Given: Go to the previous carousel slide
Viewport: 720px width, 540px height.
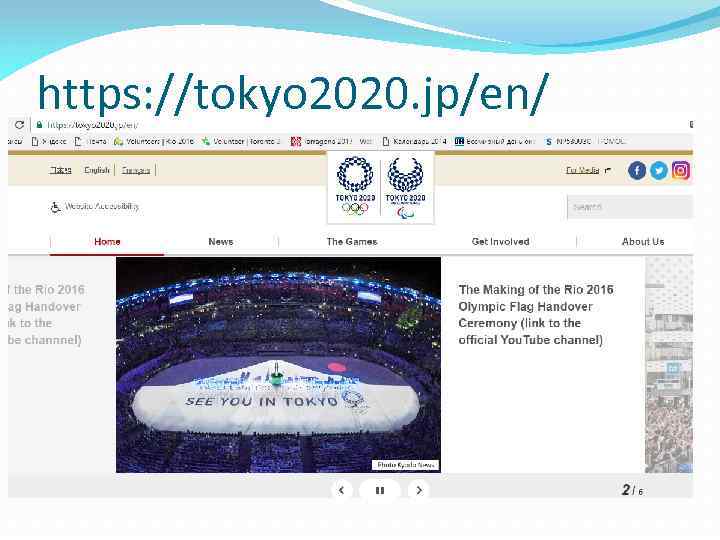Looking at the screenshot, I should 341,490.
